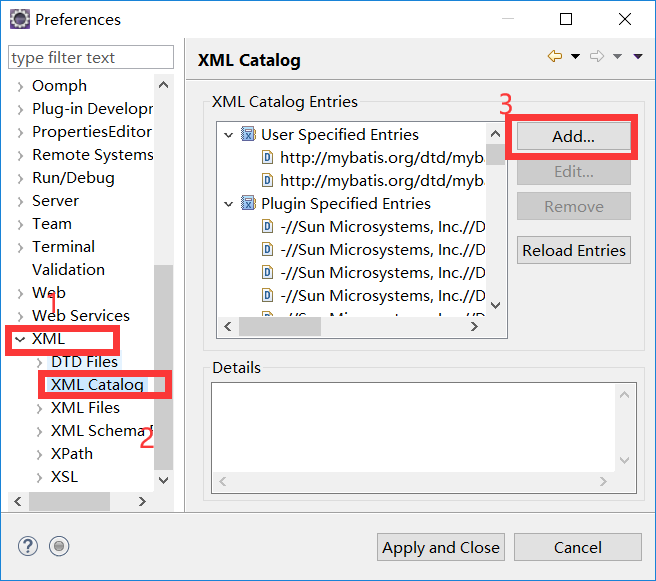Select the first mybatis.org DTD entry icon
This screenshot has height=581, width=656.
pyautogui.click(x=267, y=158)
